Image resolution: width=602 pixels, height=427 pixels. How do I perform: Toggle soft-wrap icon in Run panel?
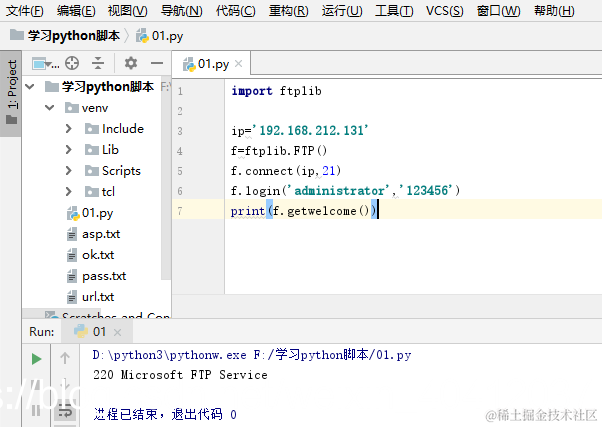[65, 412]
